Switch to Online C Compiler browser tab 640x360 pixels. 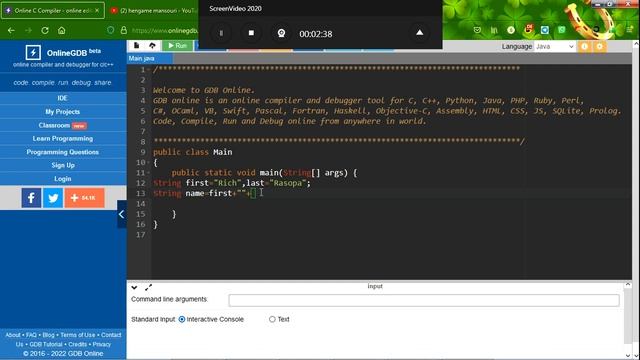(x=53, y=10)
